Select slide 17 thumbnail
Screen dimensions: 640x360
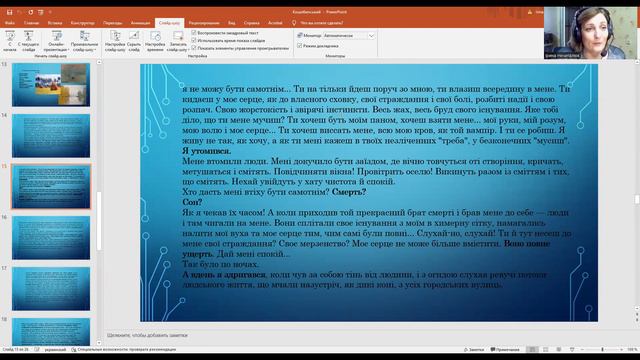pos(51,289)
